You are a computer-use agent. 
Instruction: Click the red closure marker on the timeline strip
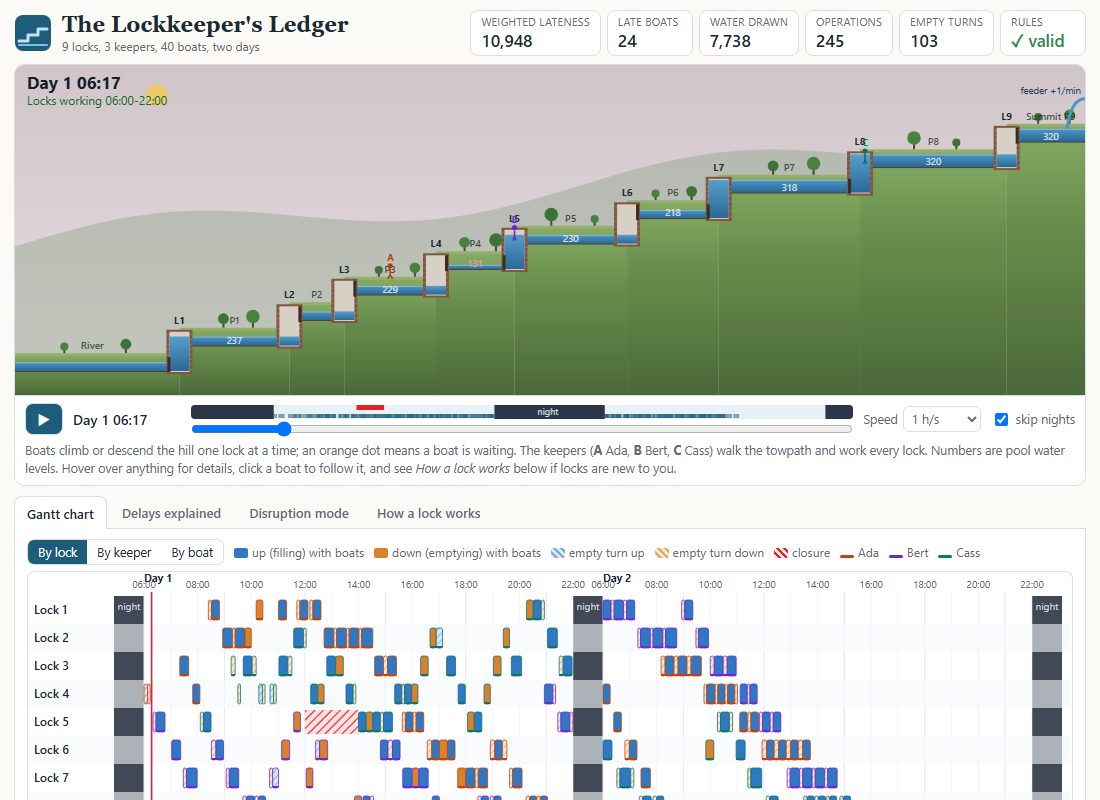click(370, 408)
